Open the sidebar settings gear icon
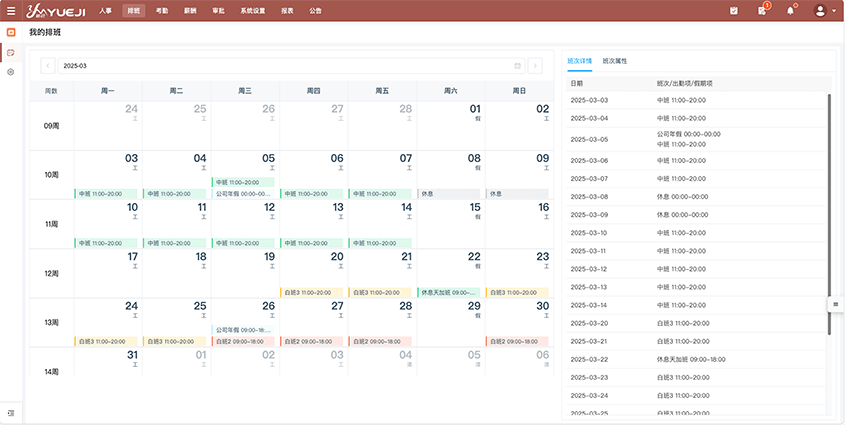This screenshot has width=845, height=425. tap(11, 72)
